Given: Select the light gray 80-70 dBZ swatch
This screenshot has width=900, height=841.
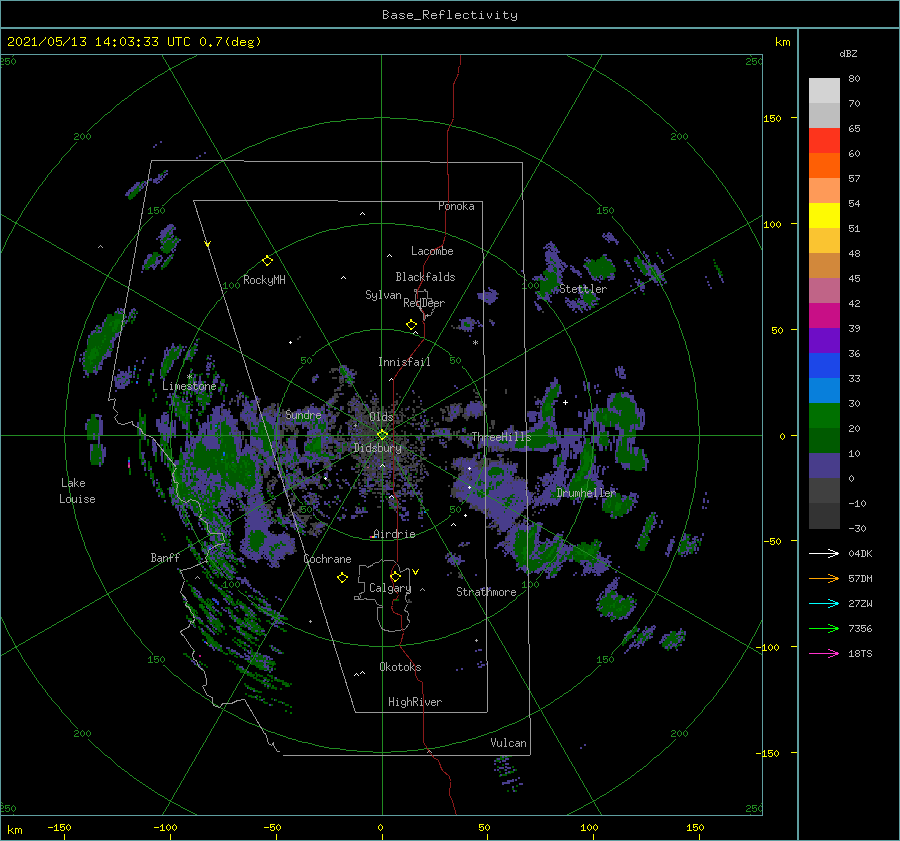Looking at the screenshot, I should (x=824, y=91).
